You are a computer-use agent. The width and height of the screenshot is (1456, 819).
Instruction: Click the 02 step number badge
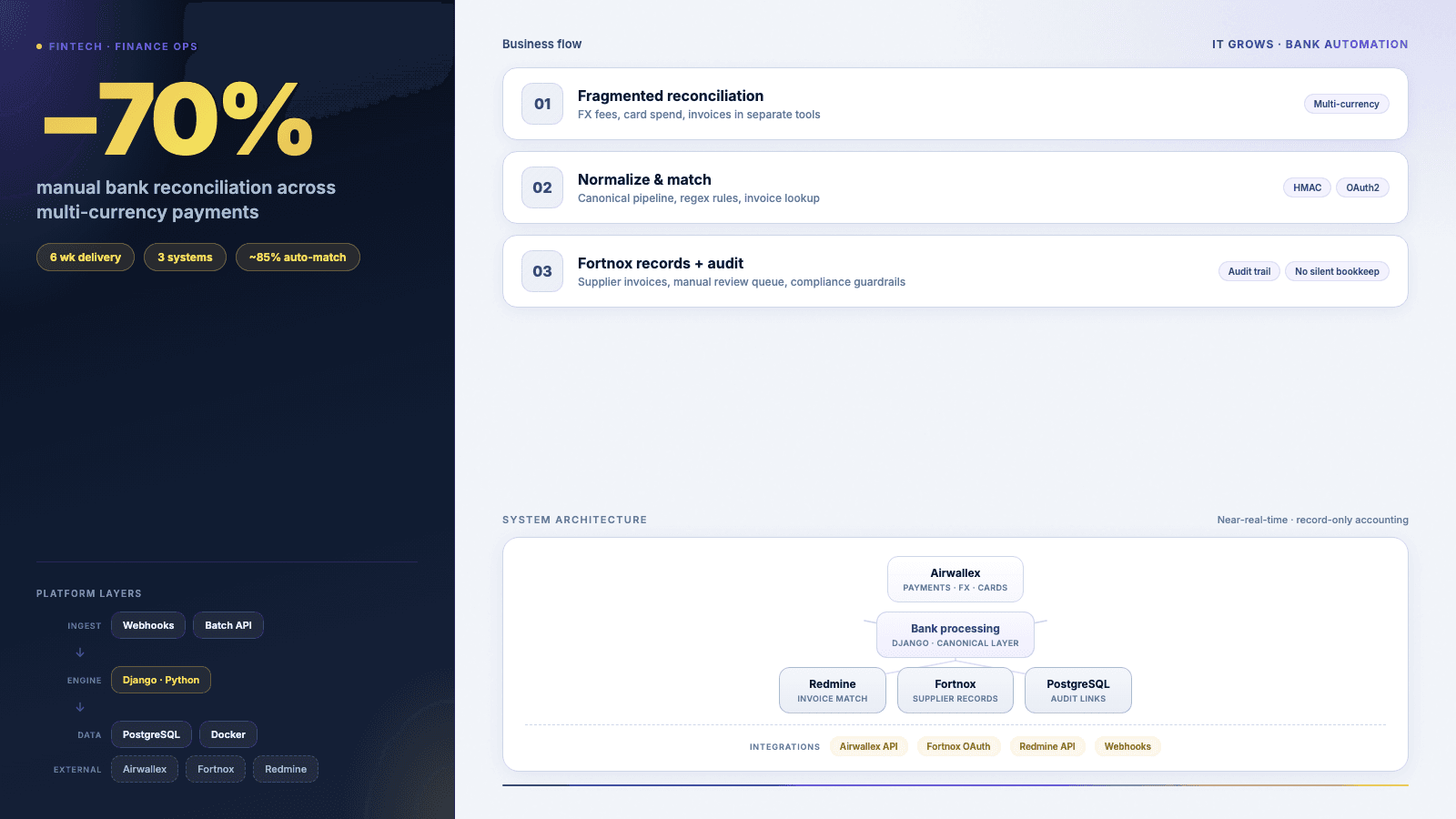tap(542, 187)
